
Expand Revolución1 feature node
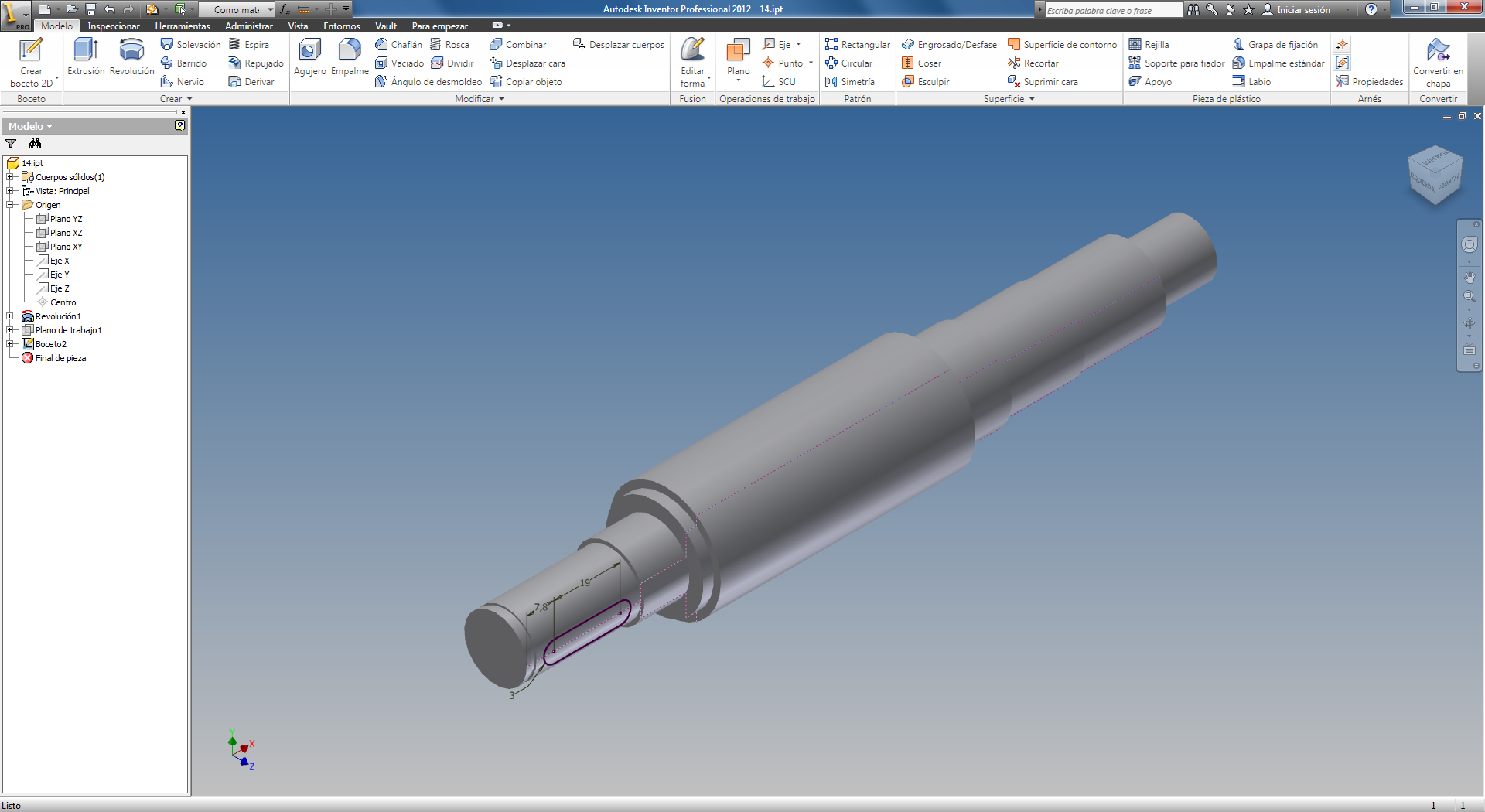pyautogui.click(x=10, y=316)
